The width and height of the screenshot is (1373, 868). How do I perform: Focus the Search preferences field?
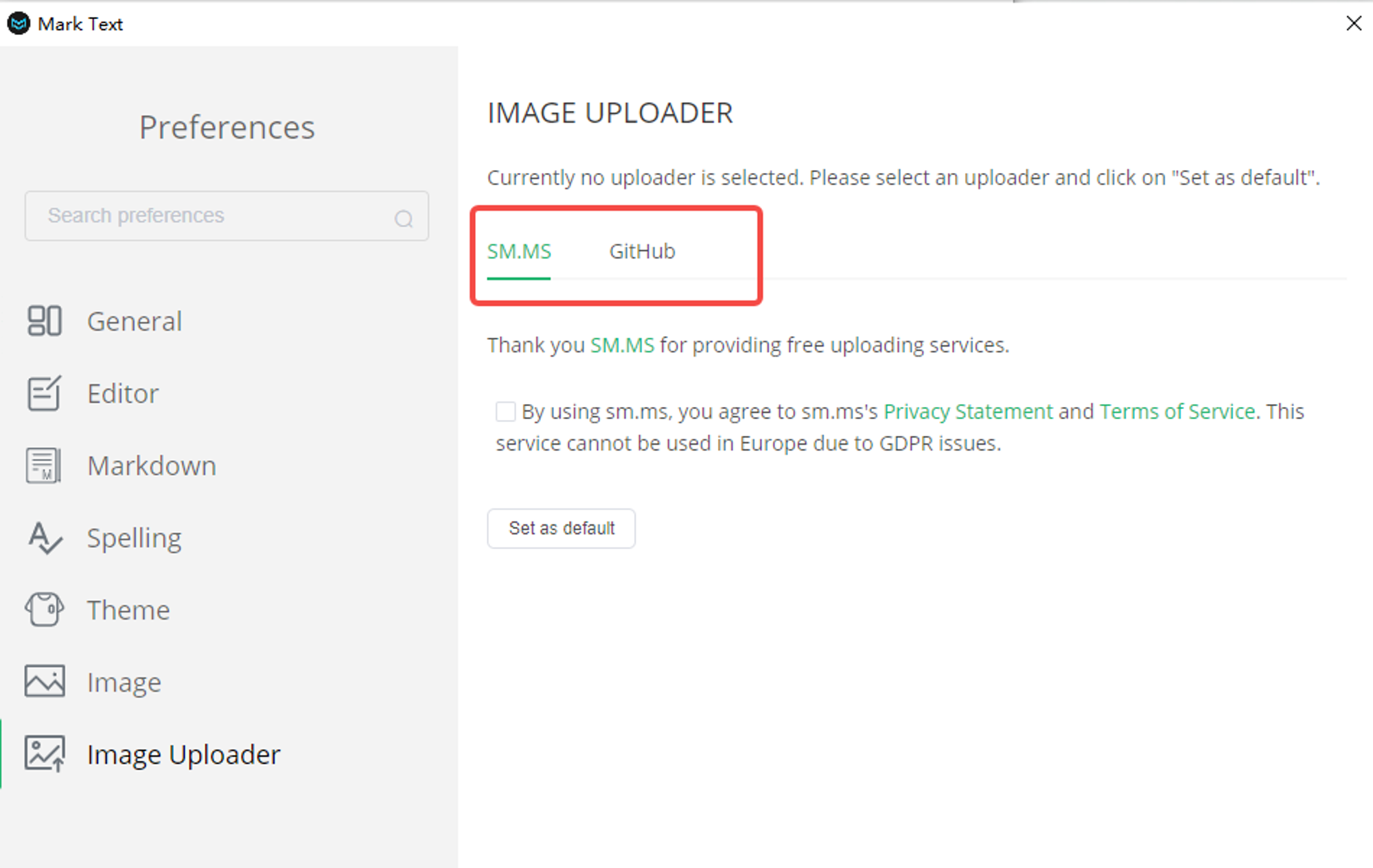(227, 216)
